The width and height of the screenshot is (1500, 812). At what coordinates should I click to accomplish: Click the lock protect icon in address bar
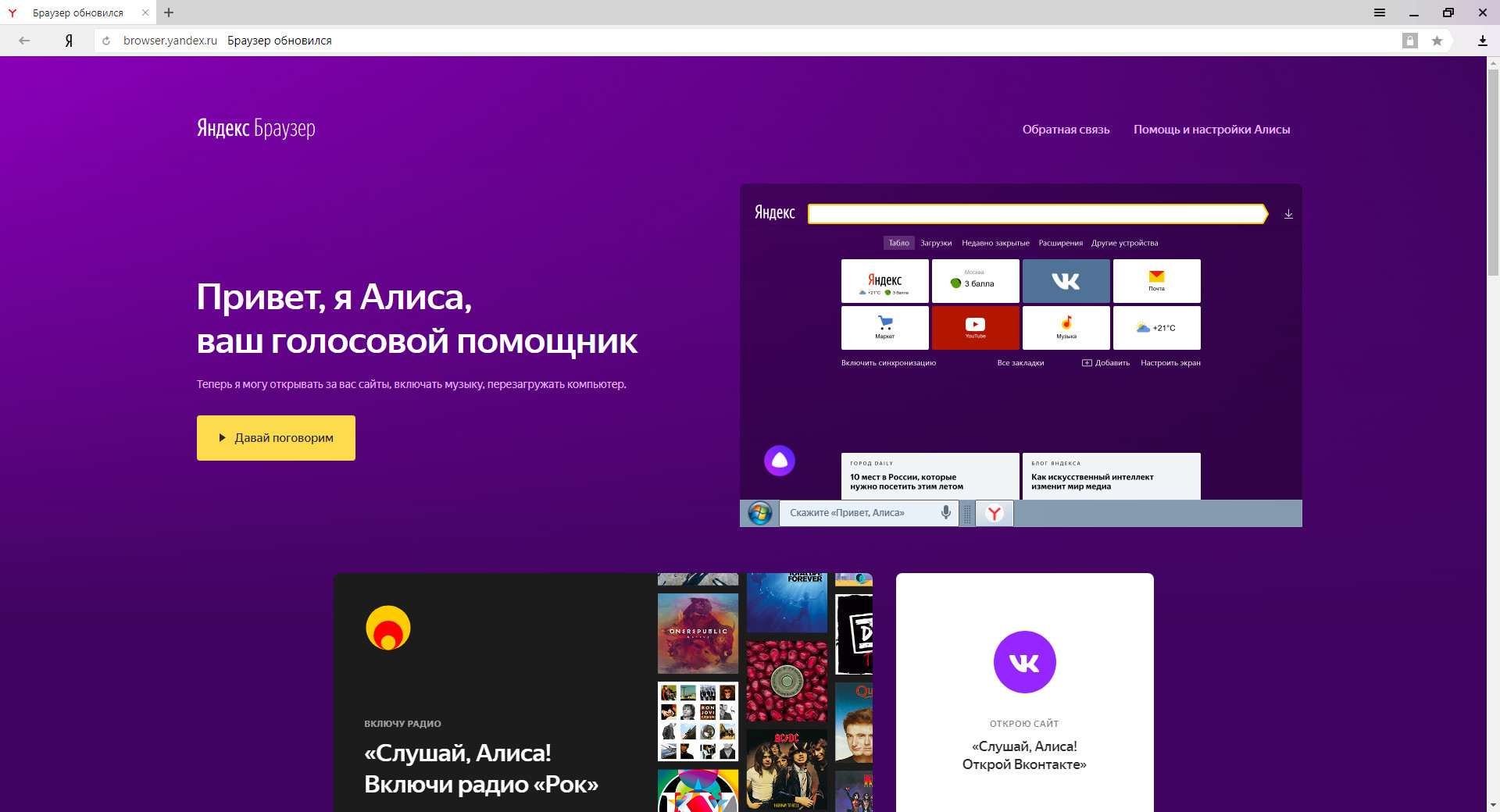tap(1409, 41)
